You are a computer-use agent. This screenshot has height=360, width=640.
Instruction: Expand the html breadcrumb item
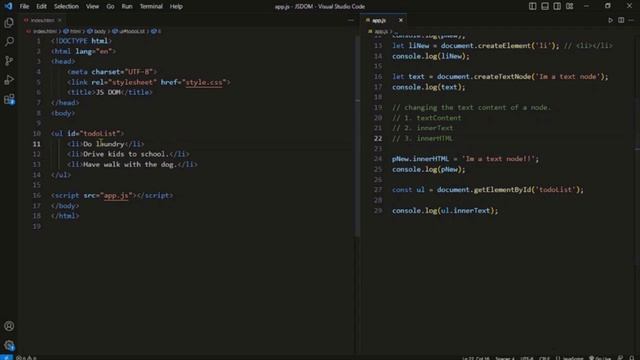coord(73,31)
